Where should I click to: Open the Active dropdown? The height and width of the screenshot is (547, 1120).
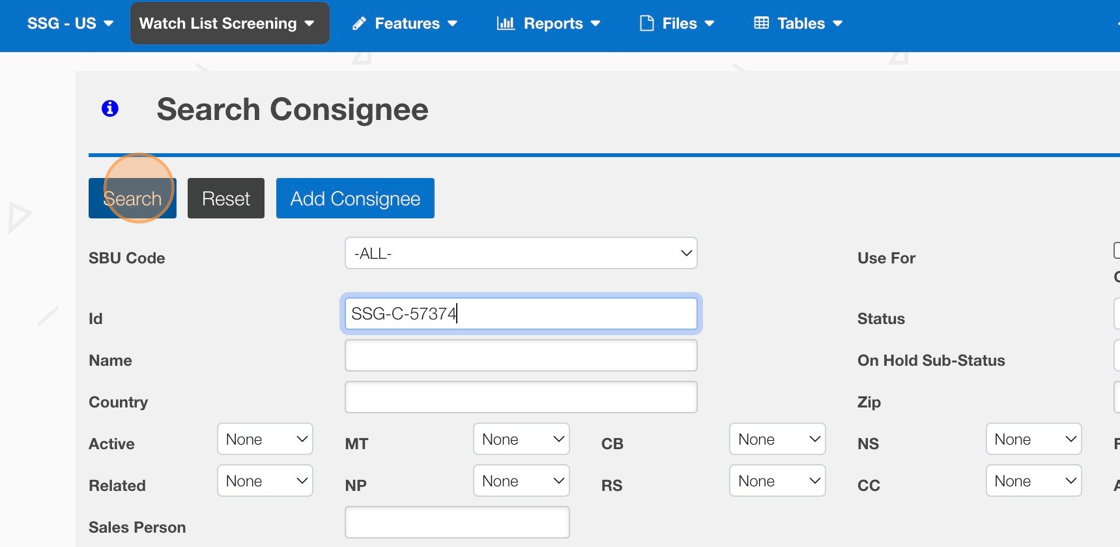pyautogui.click(x=265, y=439)
